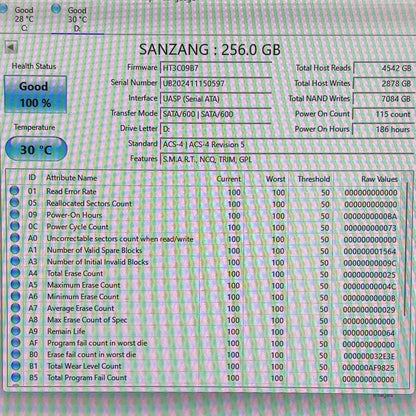The height and width of the screenshot is (416, 416).
Task: Click the Standard field ACS-4 Revision 5
Action: click(288, 144)
